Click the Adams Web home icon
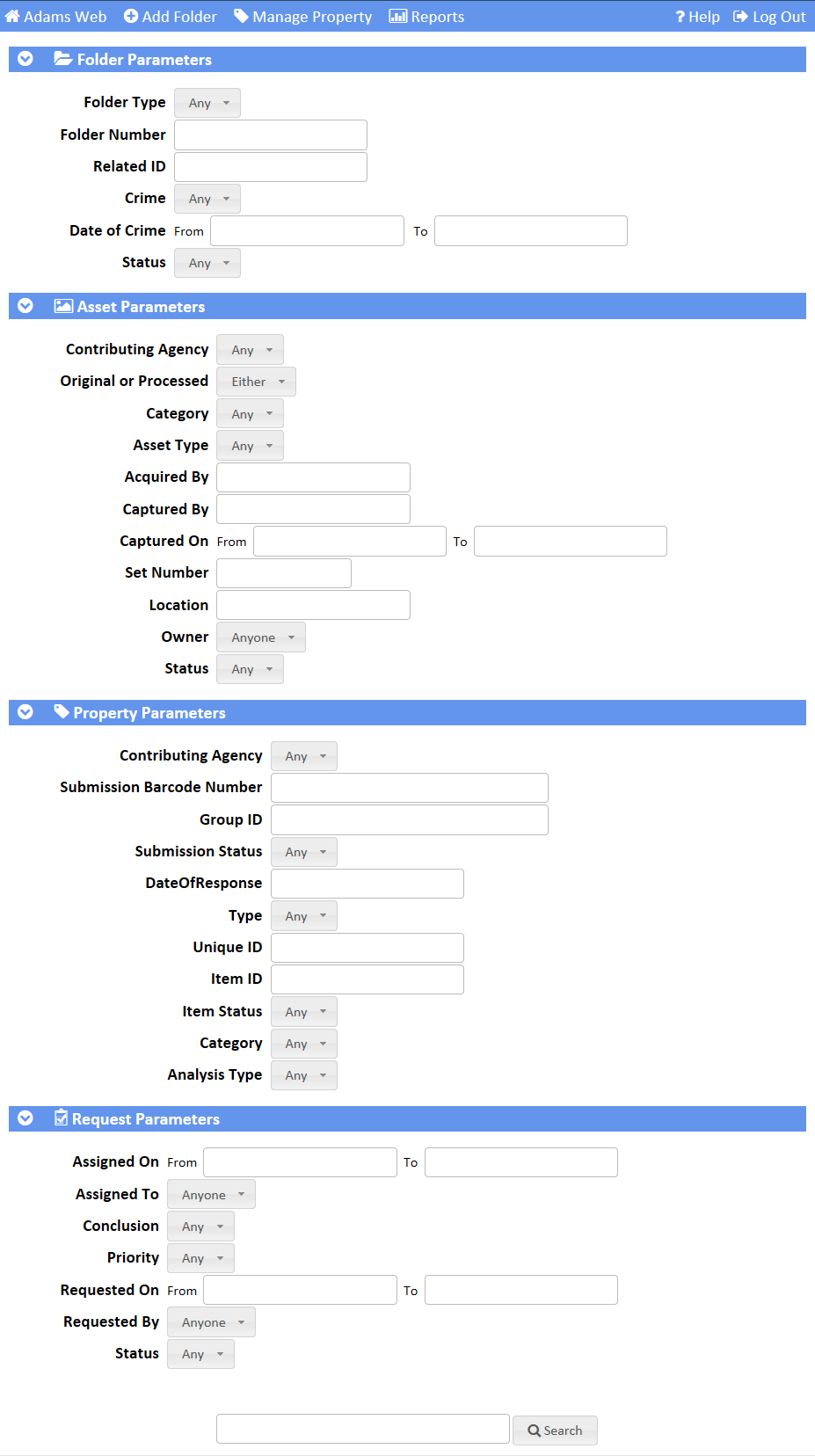 [x=12, y=17]
